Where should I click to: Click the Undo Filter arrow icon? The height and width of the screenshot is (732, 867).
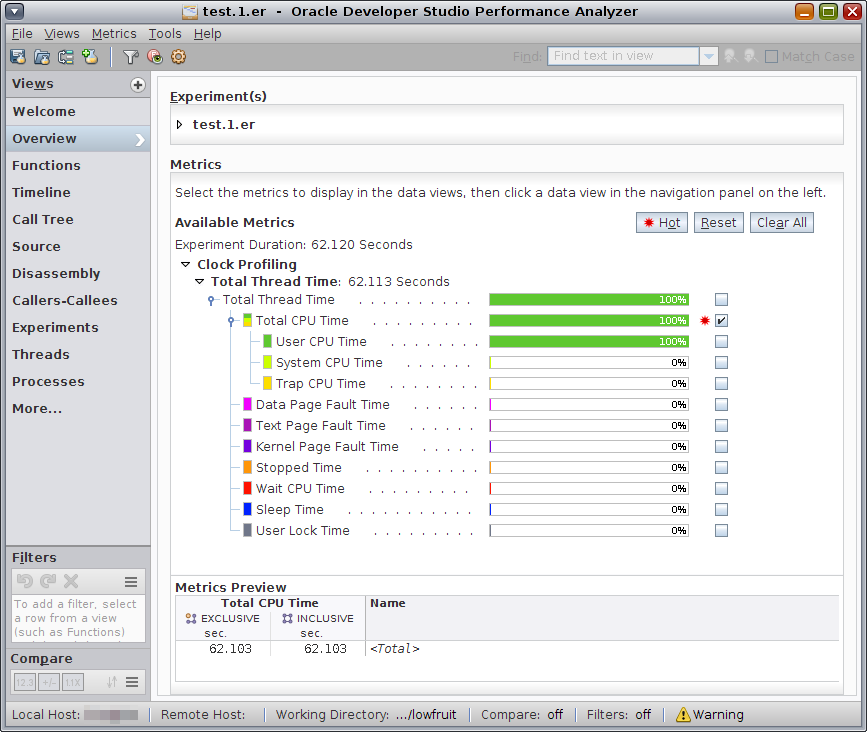pos(25,581)
